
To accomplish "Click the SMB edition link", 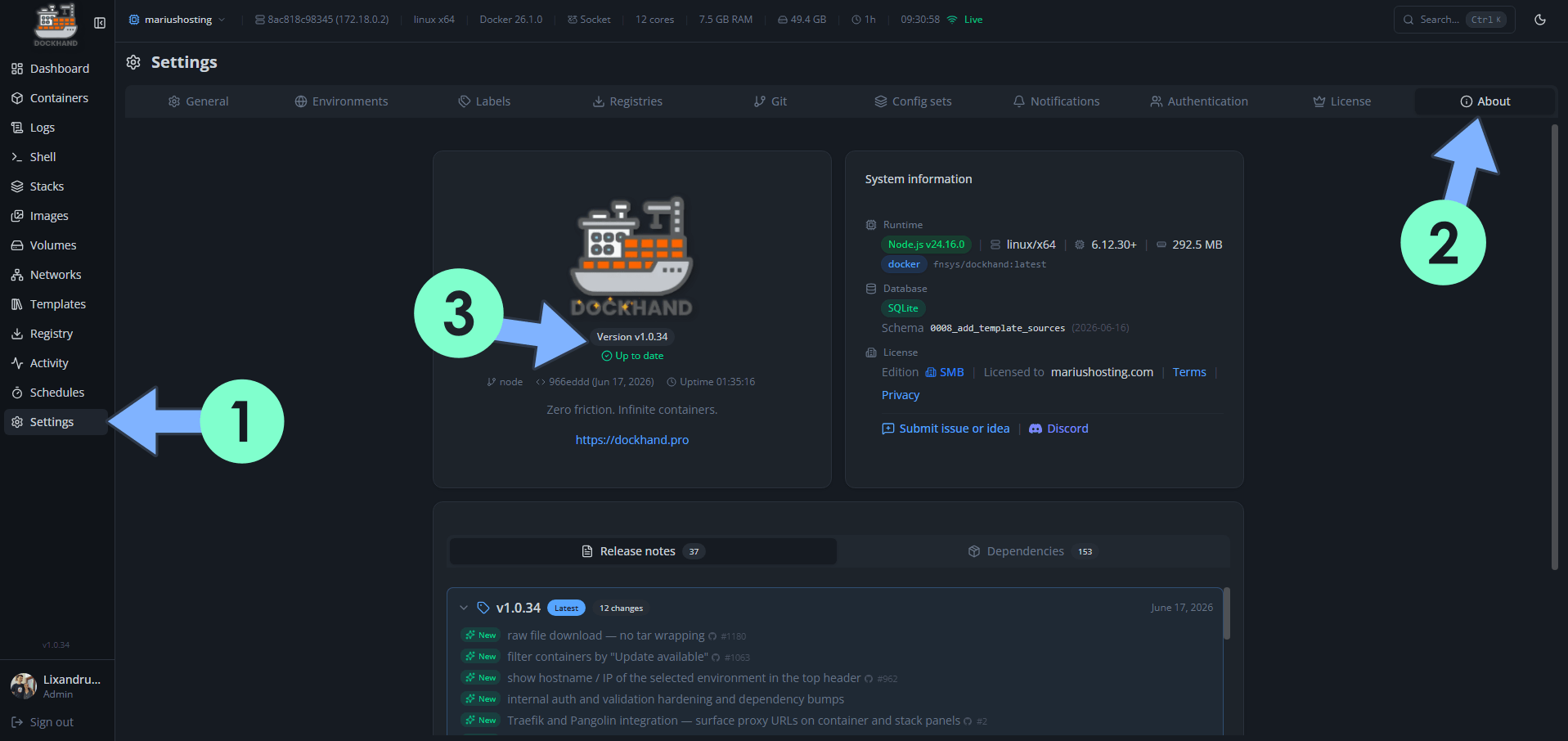I will (x=945, y=372).
